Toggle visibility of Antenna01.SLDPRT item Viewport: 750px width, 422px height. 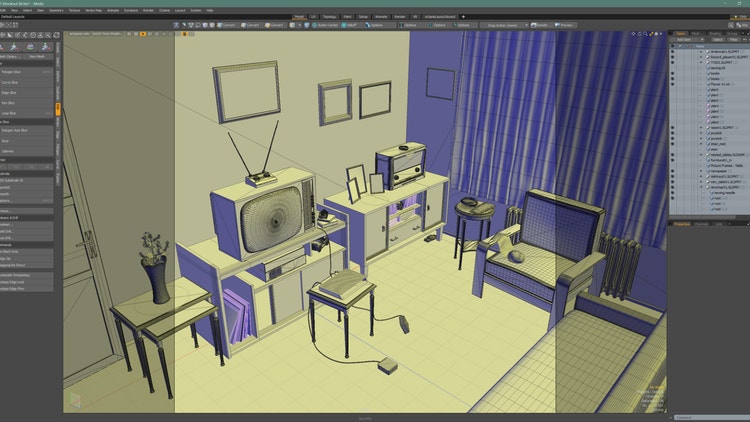click(x=673, y=52)
